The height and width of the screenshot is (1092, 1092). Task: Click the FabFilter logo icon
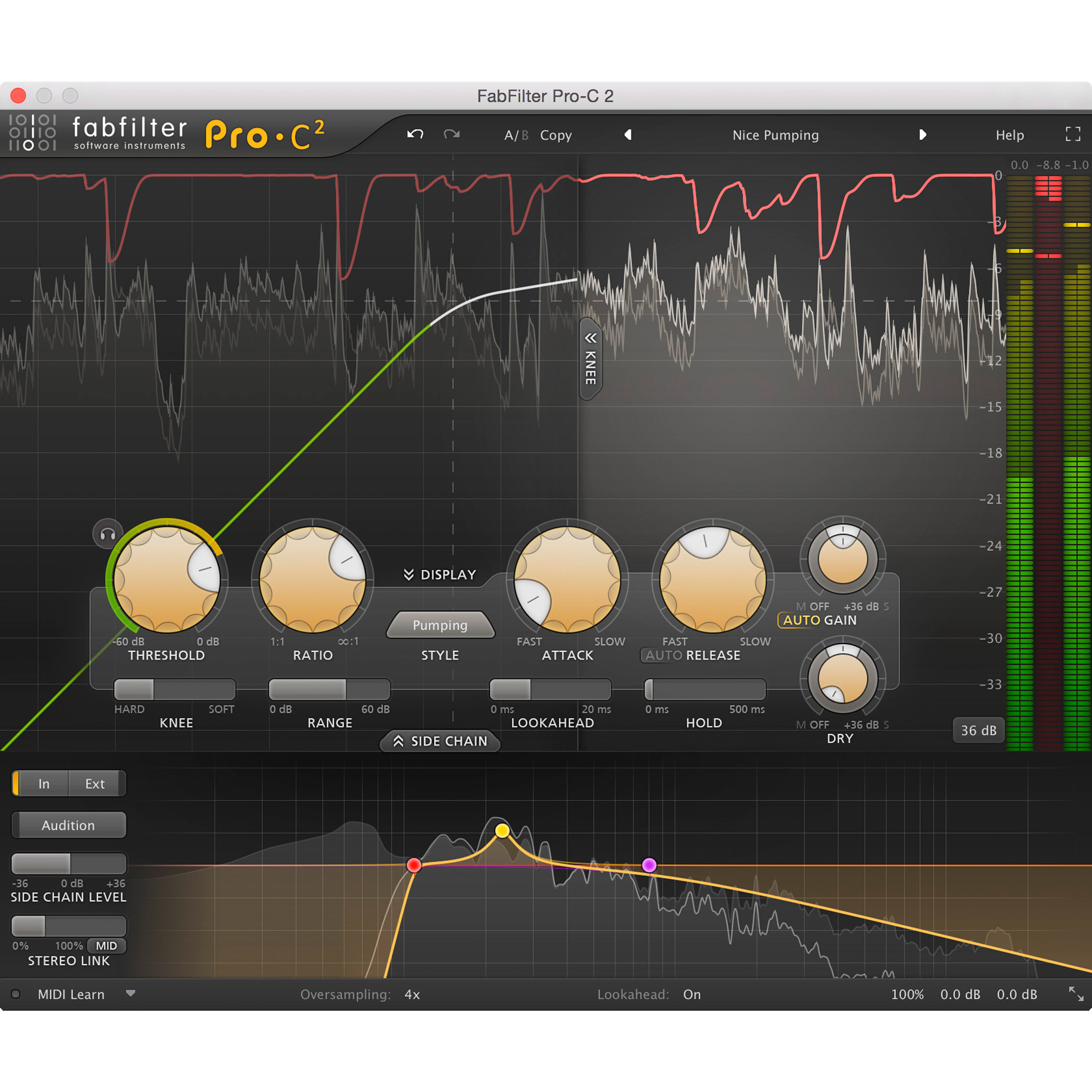[x=35, y=134]
